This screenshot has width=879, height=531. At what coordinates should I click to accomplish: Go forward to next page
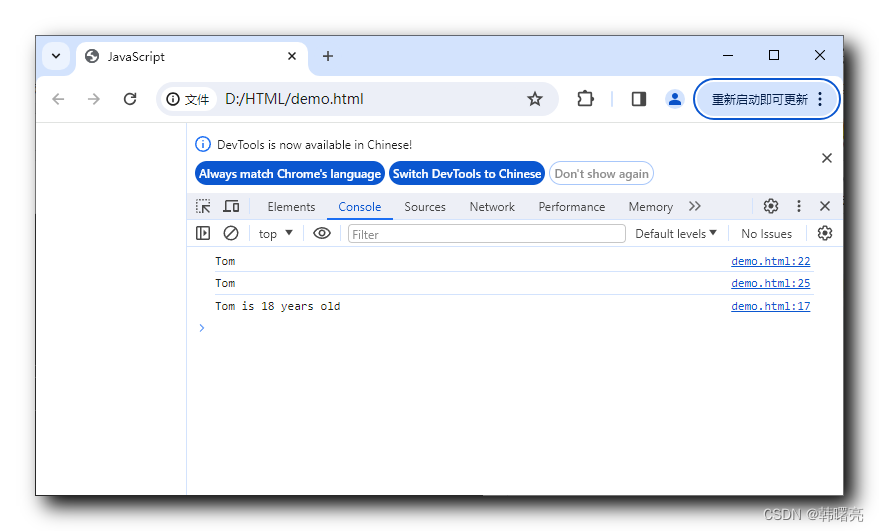click(94, 99)
